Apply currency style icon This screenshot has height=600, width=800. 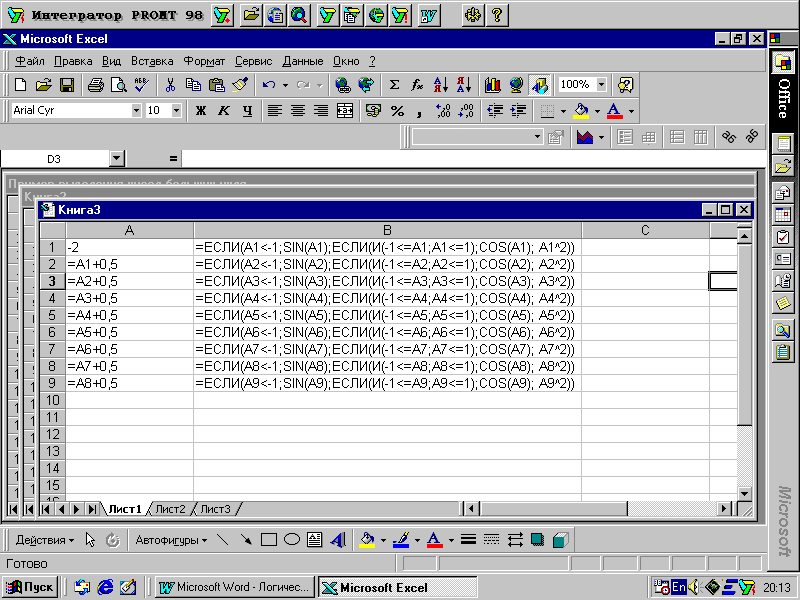[x=373, y=110]
